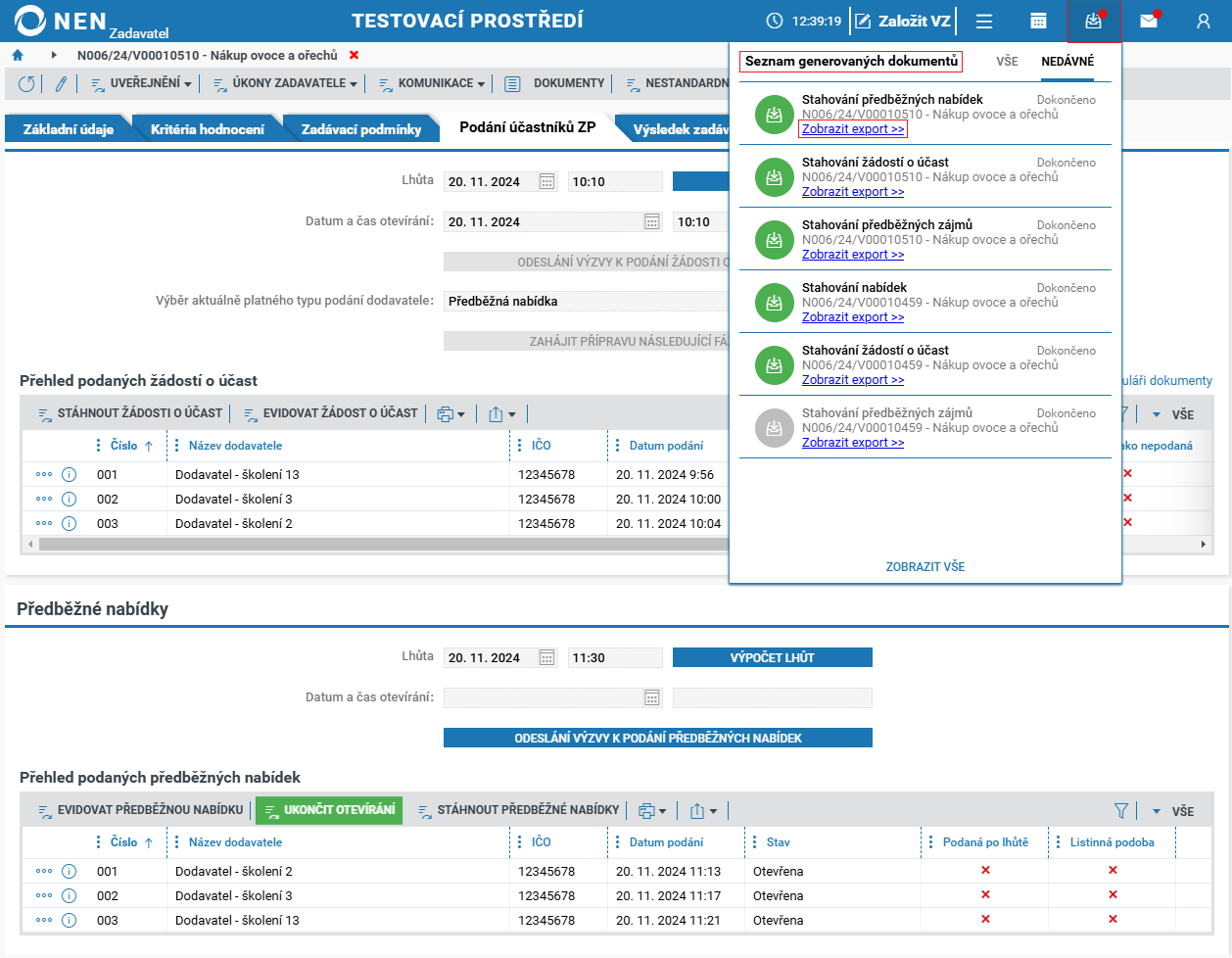Open the home icon in breadcrumb

point(18,56)
